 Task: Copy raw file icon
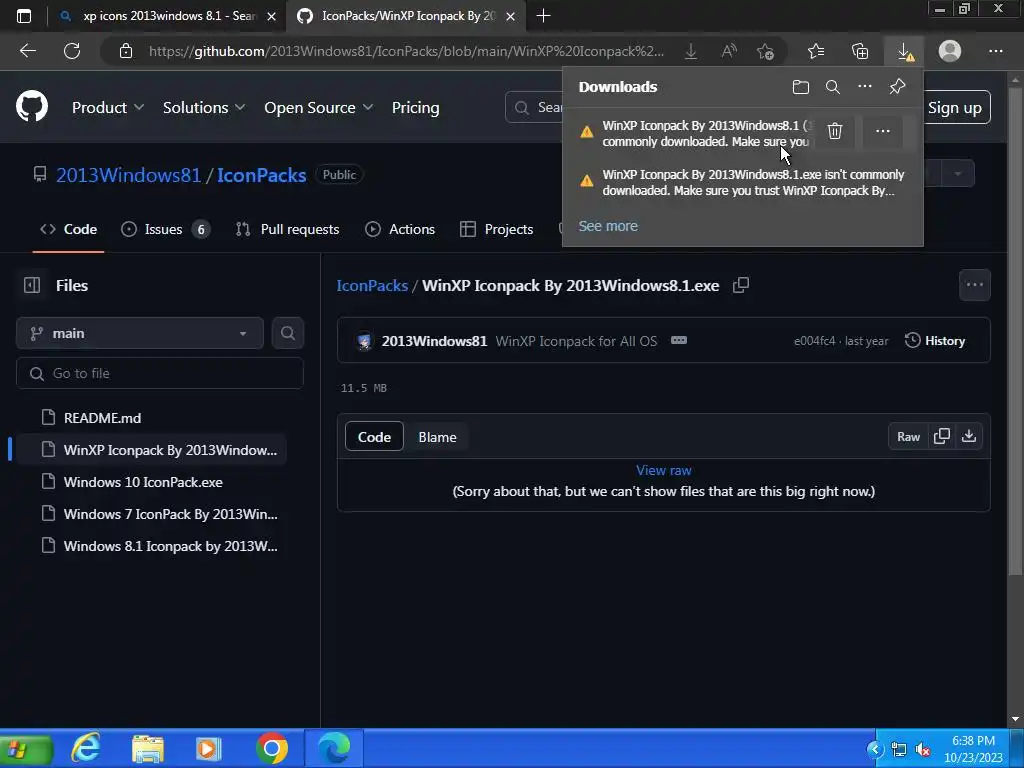click(942, 436)
